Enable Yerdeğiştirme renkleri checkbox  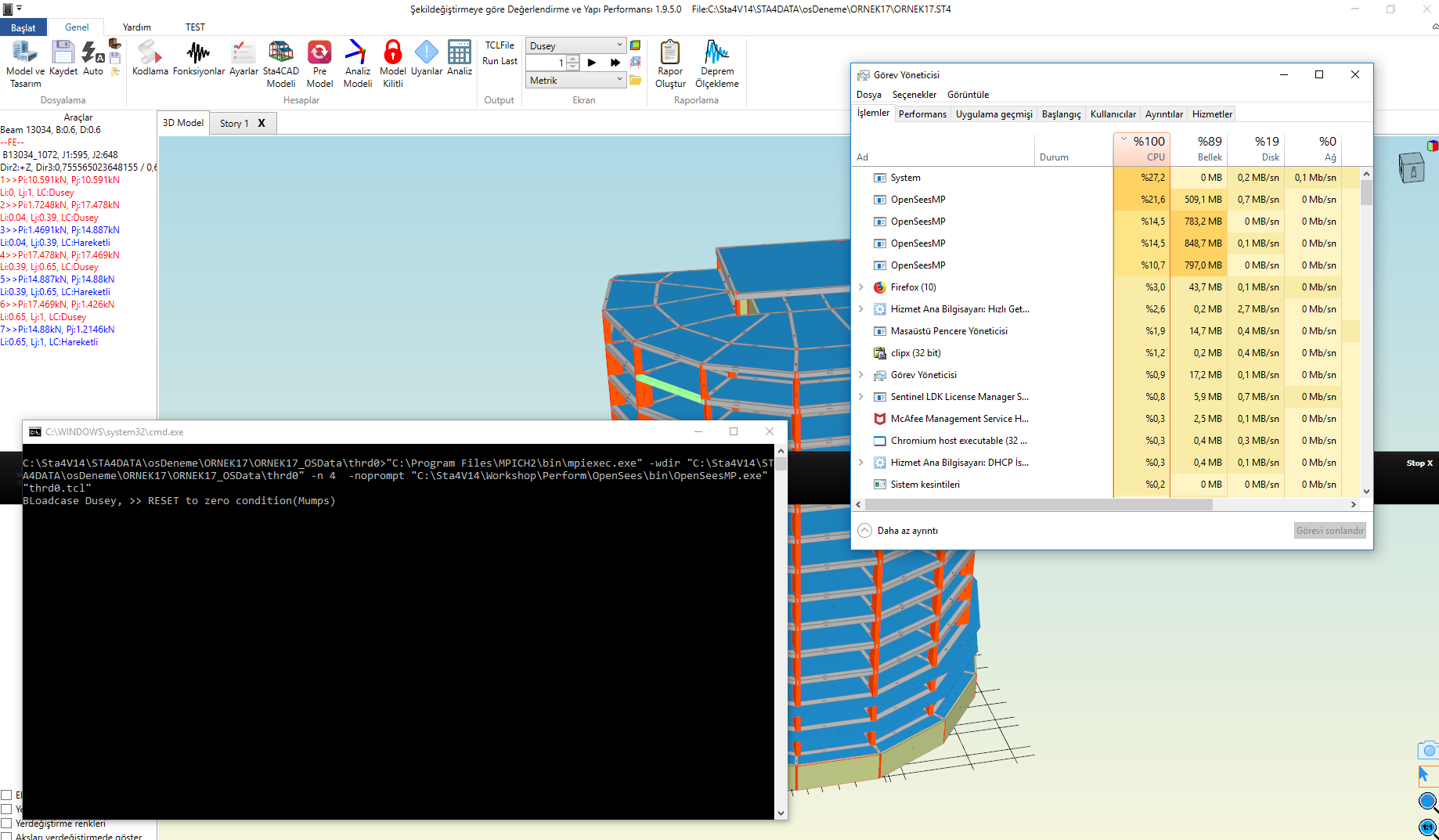[x=6, y=823]
